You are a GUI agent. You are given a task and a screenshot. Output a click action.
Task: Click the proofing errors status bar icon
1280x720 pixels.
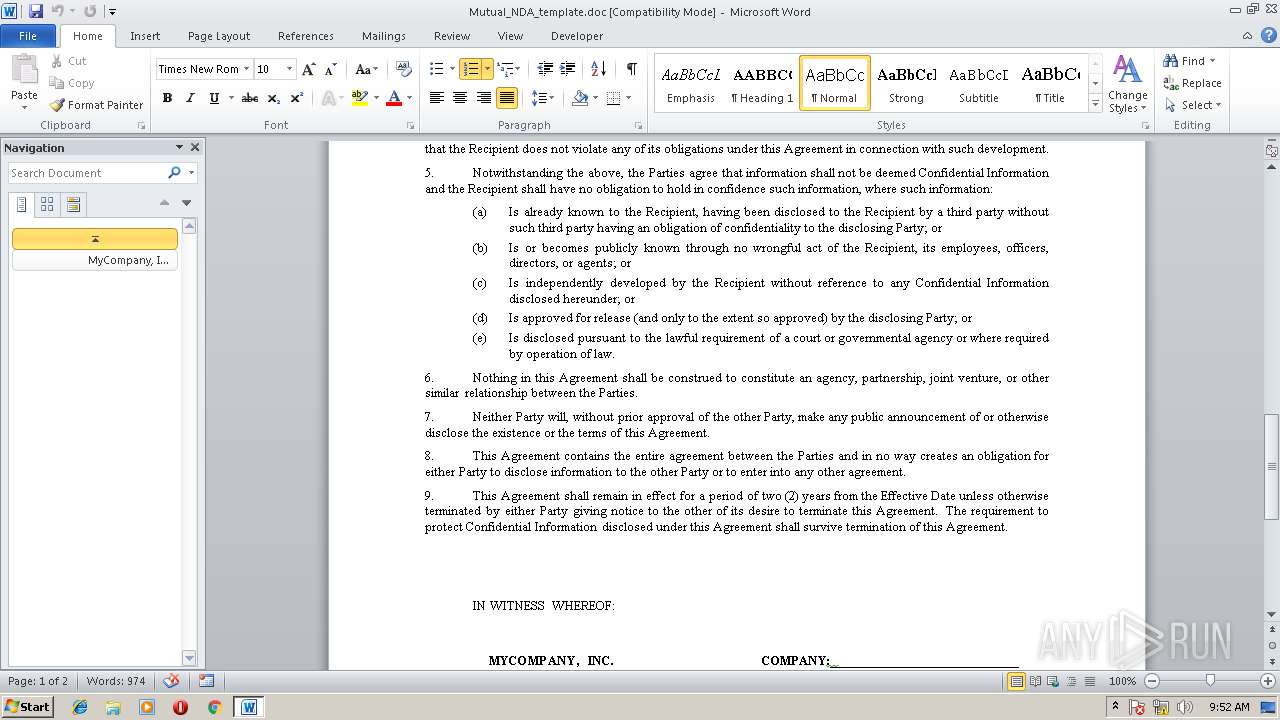pyautogui.click(x=171, y=681)
